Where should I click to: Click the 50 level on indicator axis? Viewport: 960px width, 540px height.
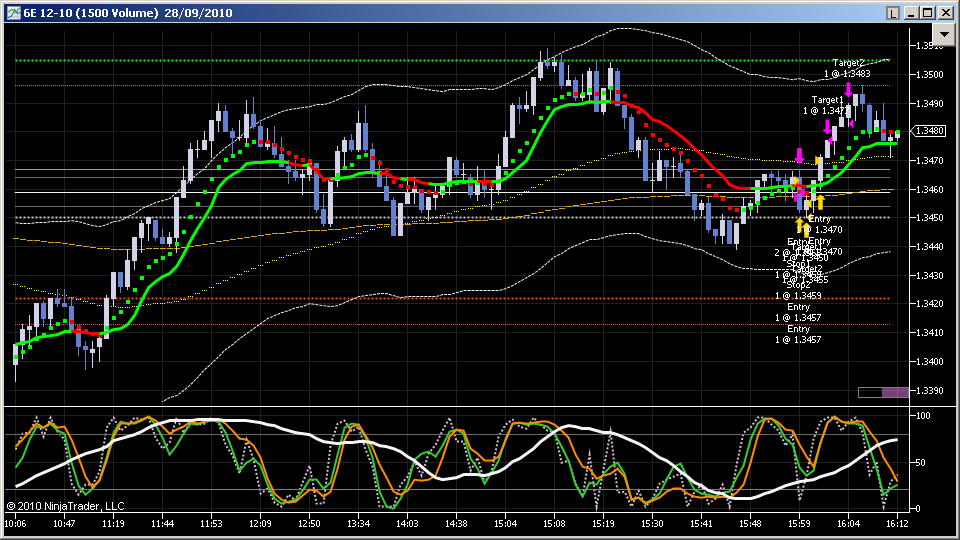point(920,462)
